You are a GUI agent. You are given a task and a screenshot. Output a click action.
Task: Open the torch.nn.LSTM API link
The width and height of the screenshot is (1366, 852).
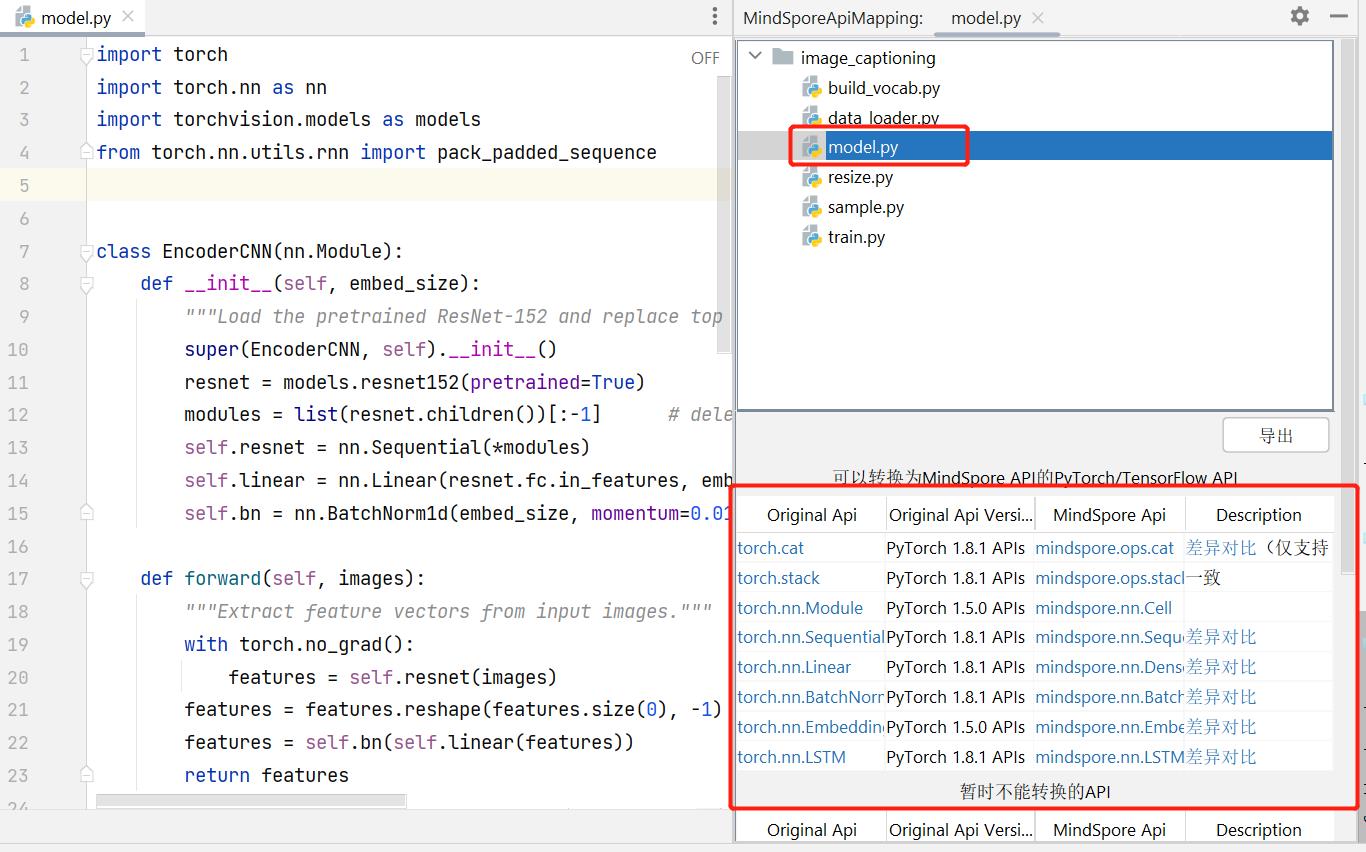click(x=791, y=757)
